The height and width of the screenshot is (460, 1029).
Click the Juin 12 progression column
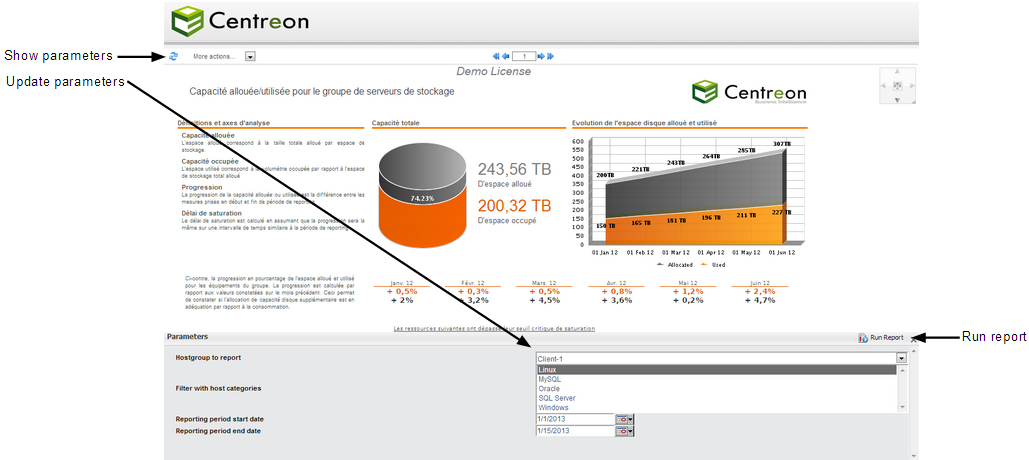(x=760, y=293)
